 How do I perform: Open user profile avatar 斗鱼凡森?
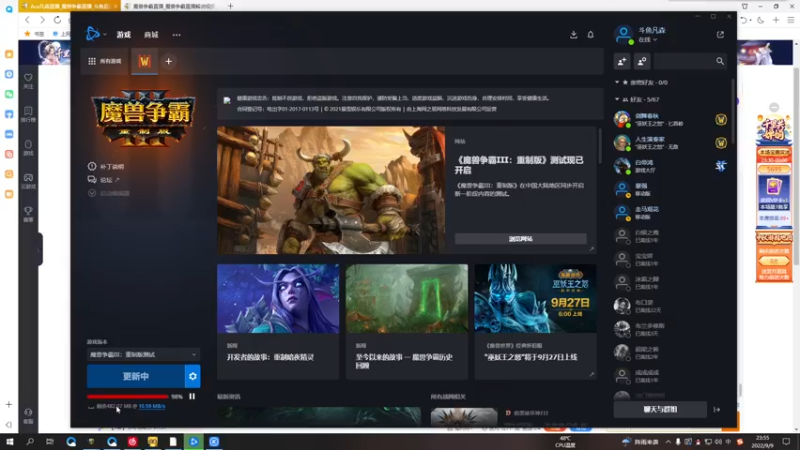(623, 34)
